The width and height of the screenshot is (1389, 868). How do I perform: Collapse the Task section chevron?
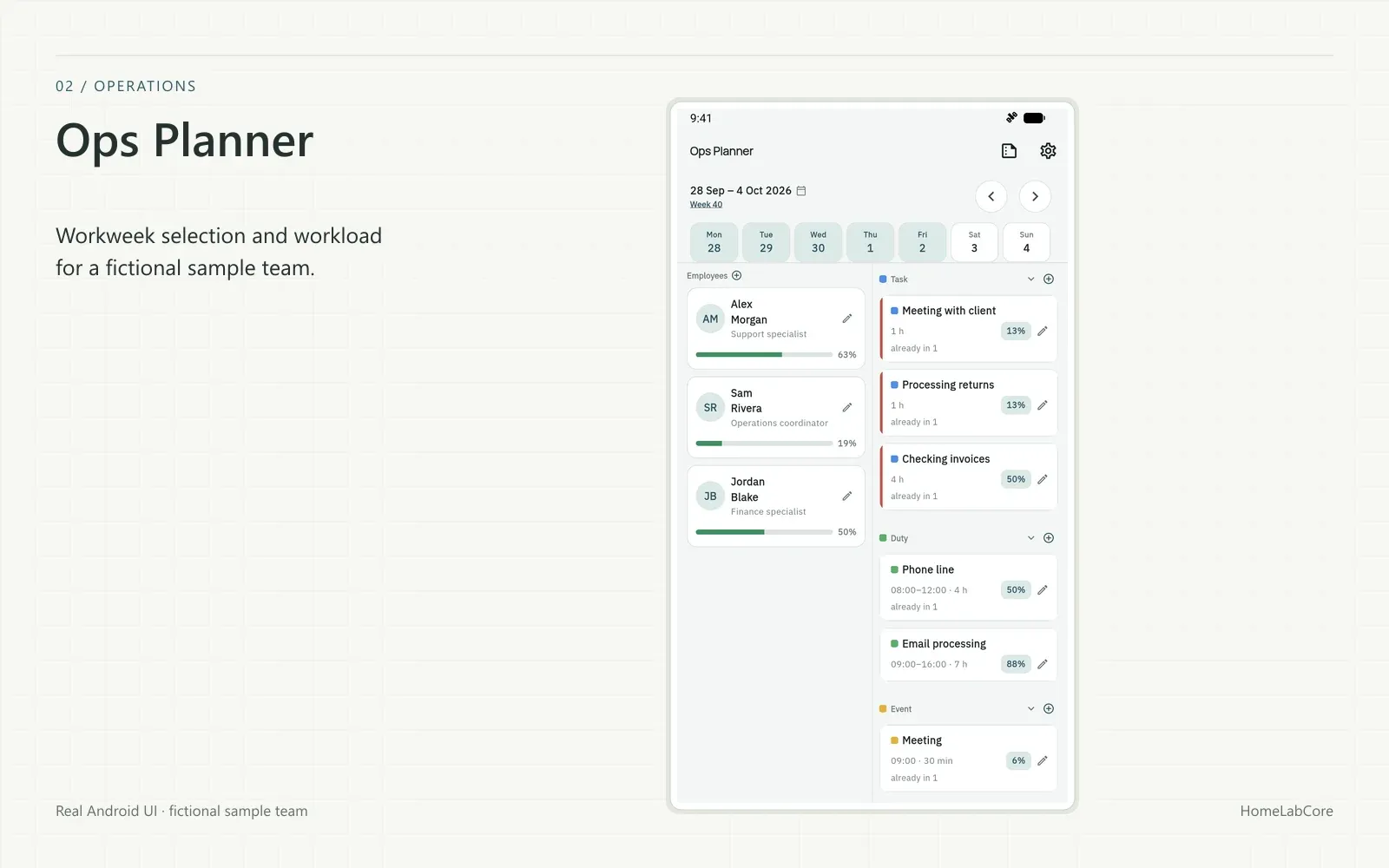[1030, 279]
